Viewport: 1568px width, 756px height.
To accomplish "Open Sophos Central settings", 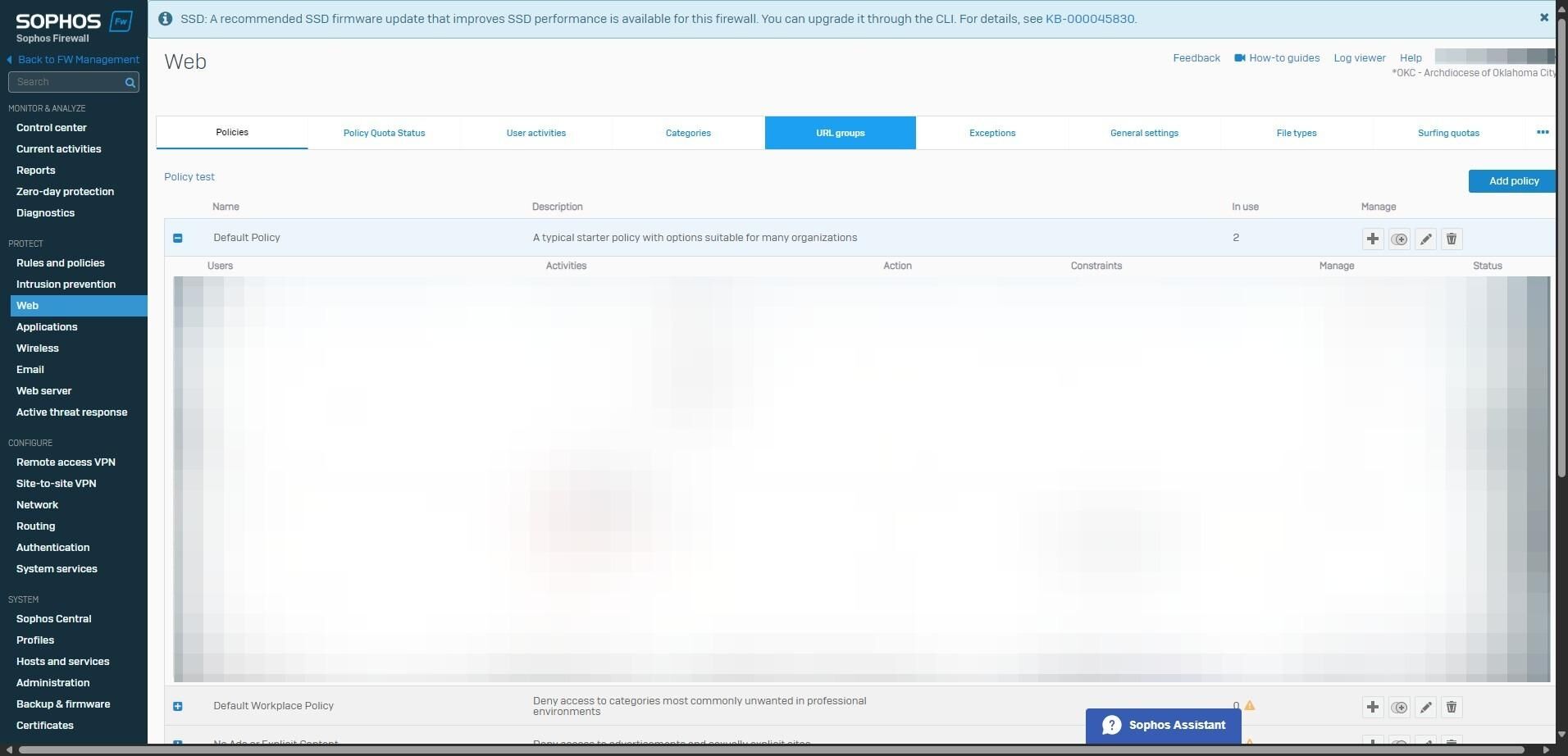I will coord(54,619).
